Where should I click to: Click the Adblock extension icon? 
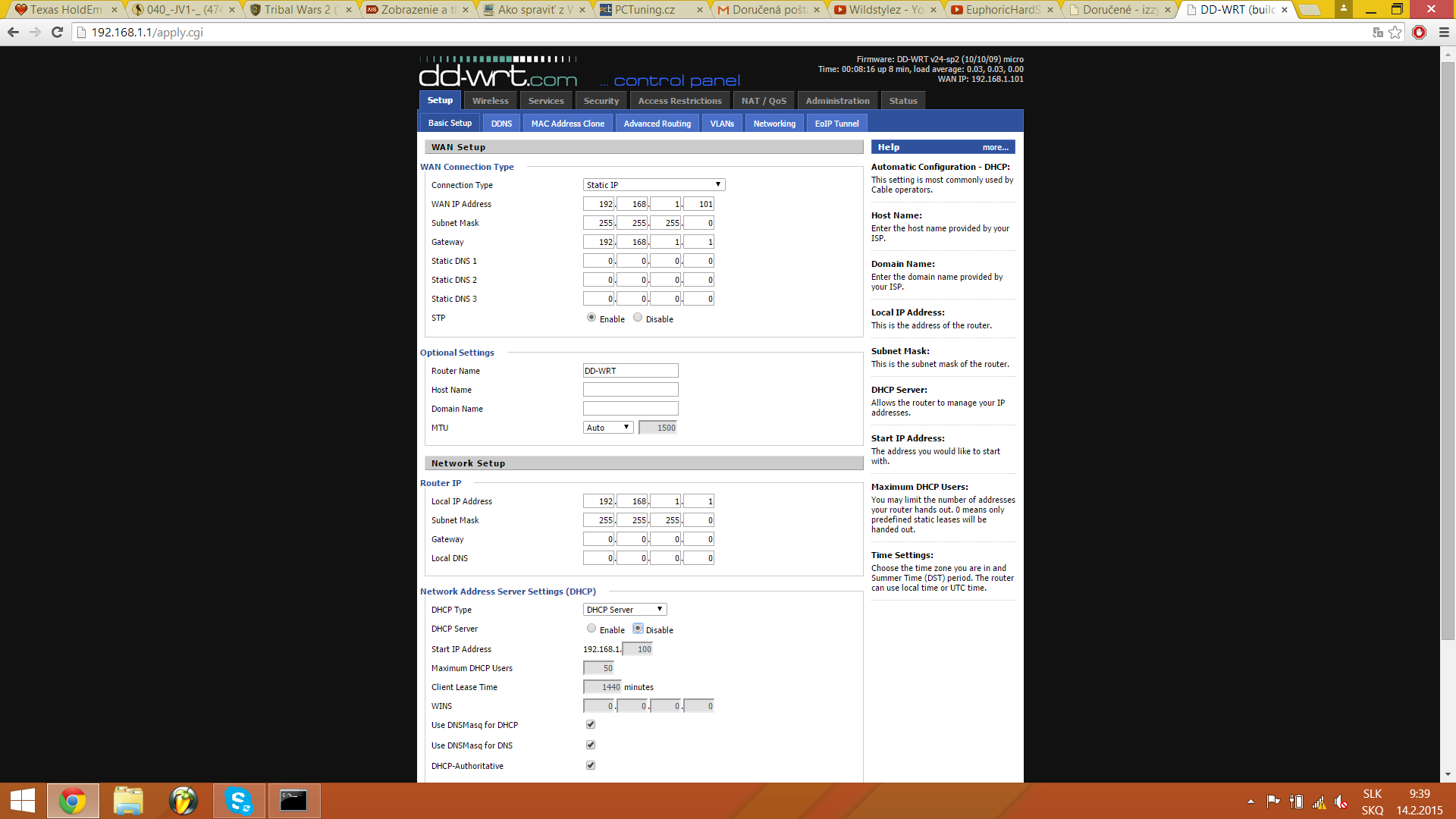pyautogui.click(x=1420, y=32)
